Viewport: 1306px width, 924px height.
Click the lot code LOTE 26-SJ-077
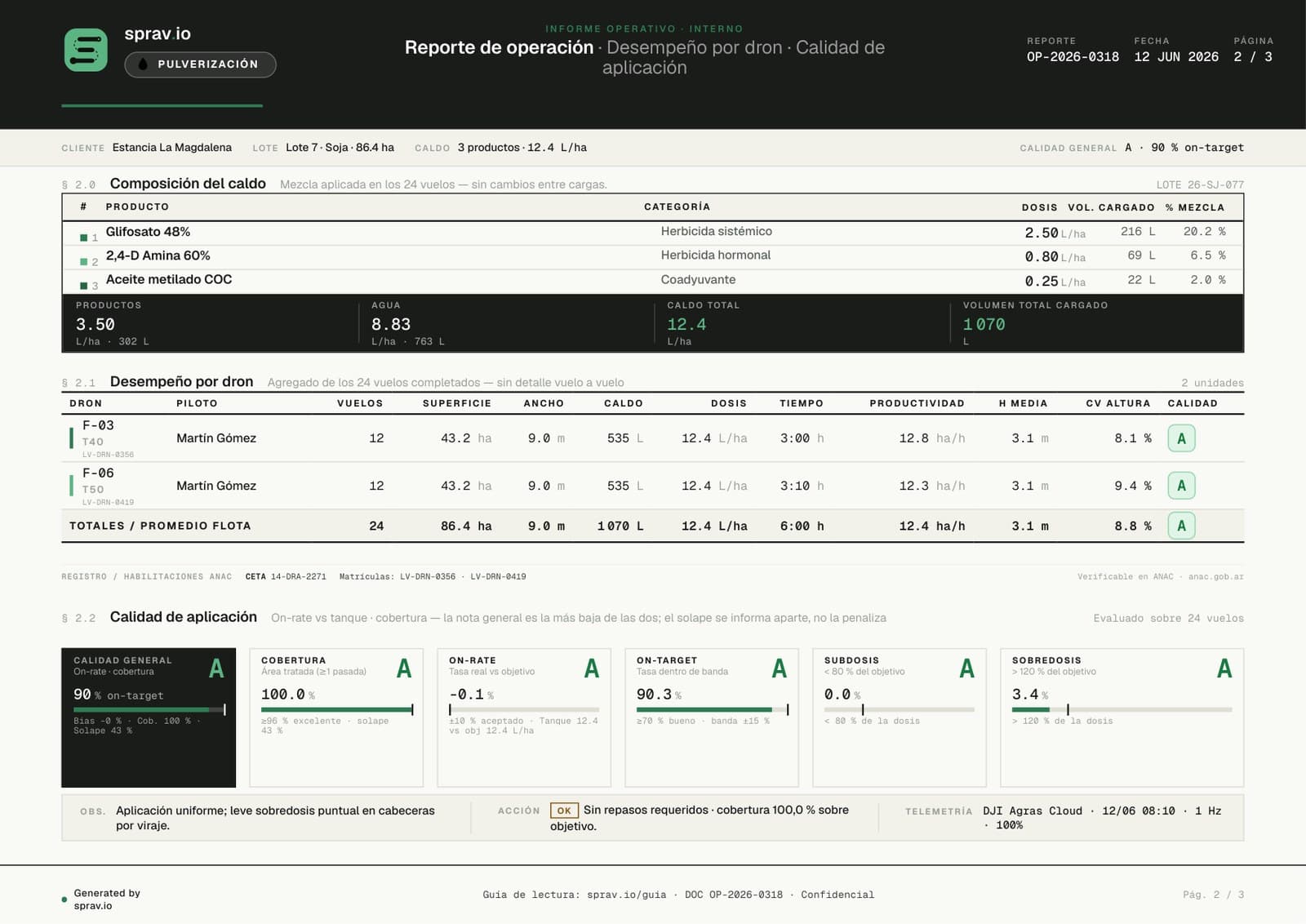(x=1200, y=184)
